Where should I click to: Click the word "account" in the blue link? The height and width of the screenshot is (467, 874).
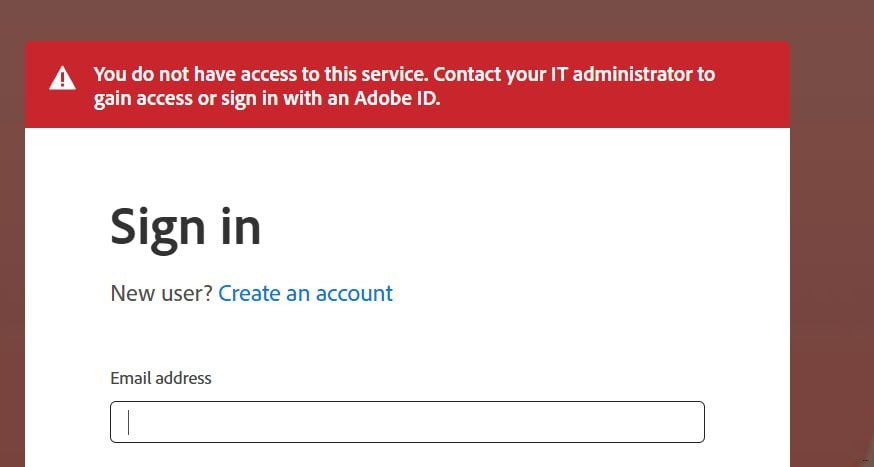(354, 293)
